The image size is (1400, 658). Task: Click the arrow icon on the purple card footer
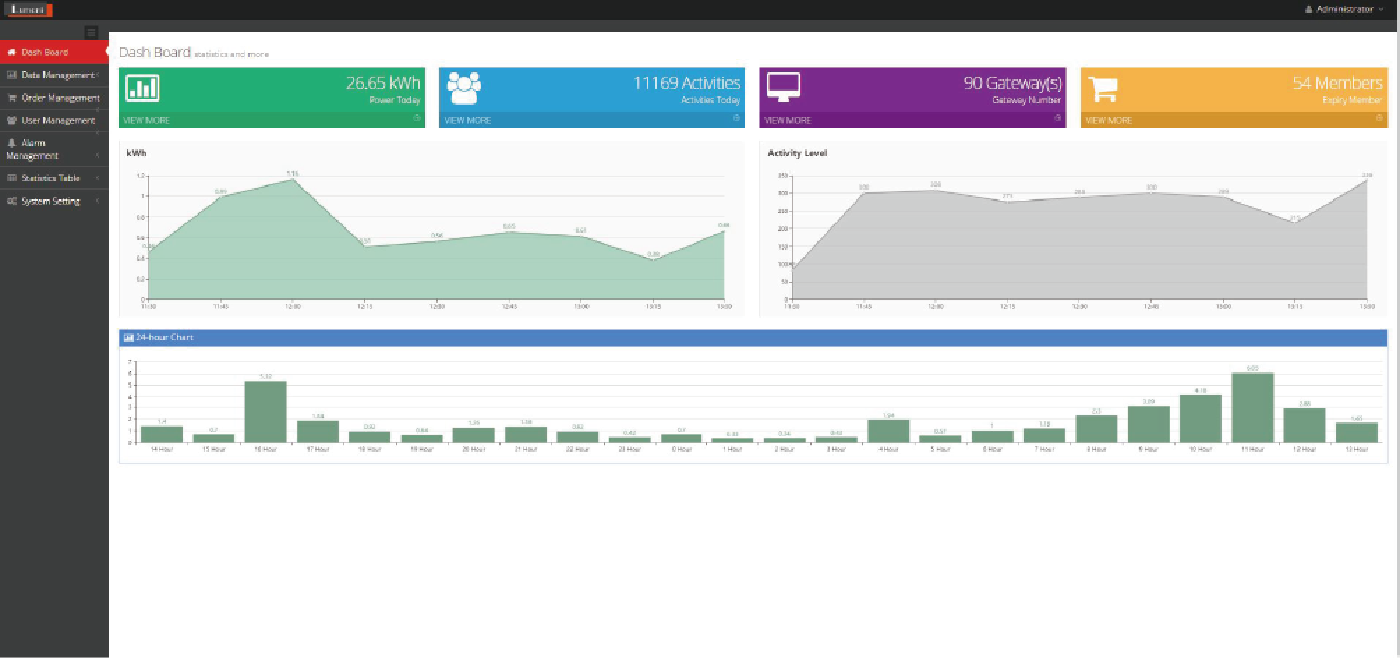pos(1057,118)
